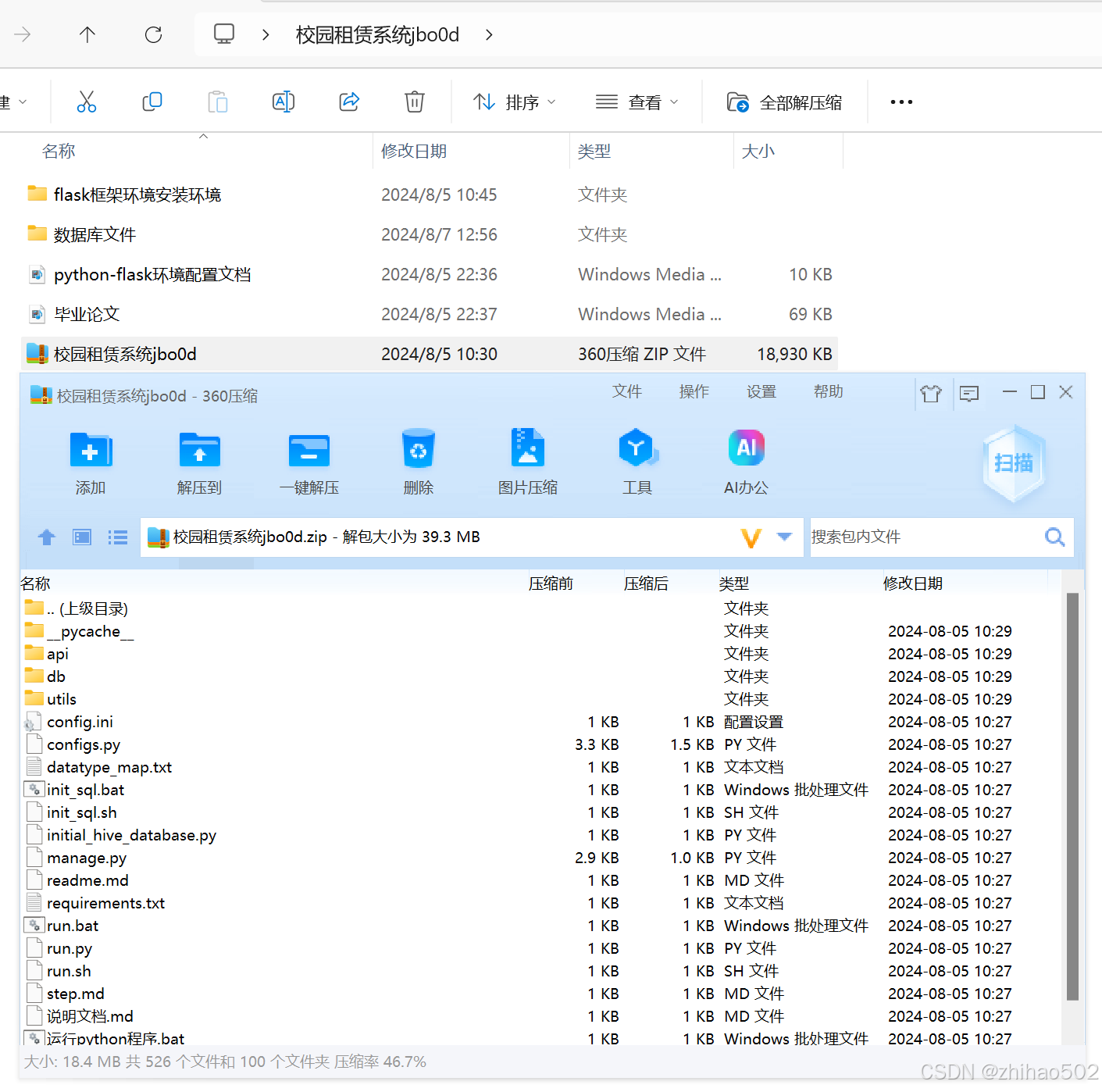Switch to icon view in 360压缩

click(x=82, y=537)
